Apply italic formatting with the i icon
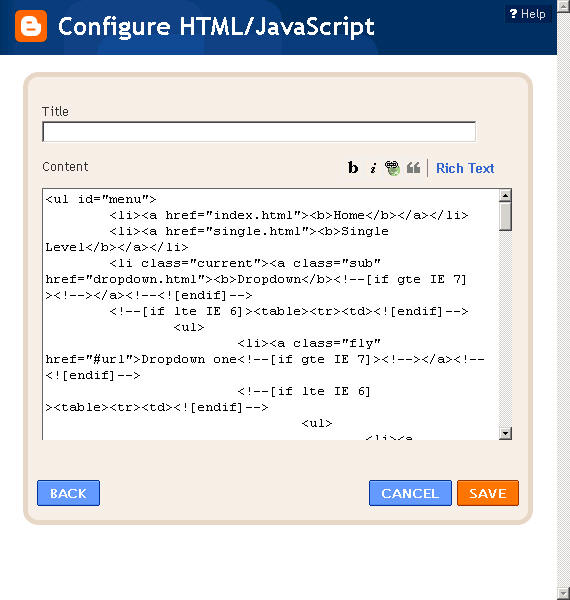Viewport: 570px width, 600px height. pyautogui.click(x=373, y=168)
